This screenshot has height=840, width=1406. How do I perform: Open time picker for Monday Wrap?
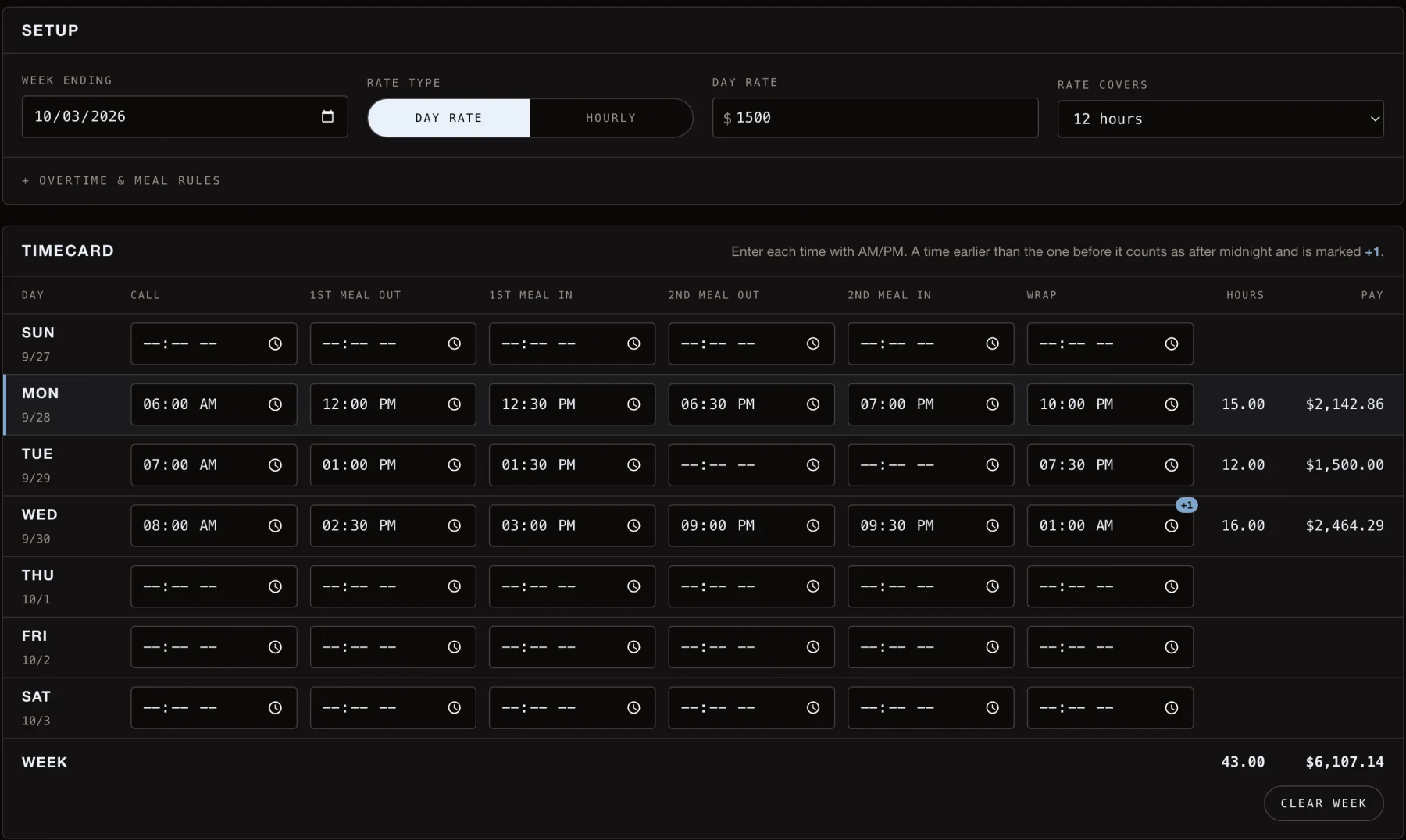coord(1172,404)
